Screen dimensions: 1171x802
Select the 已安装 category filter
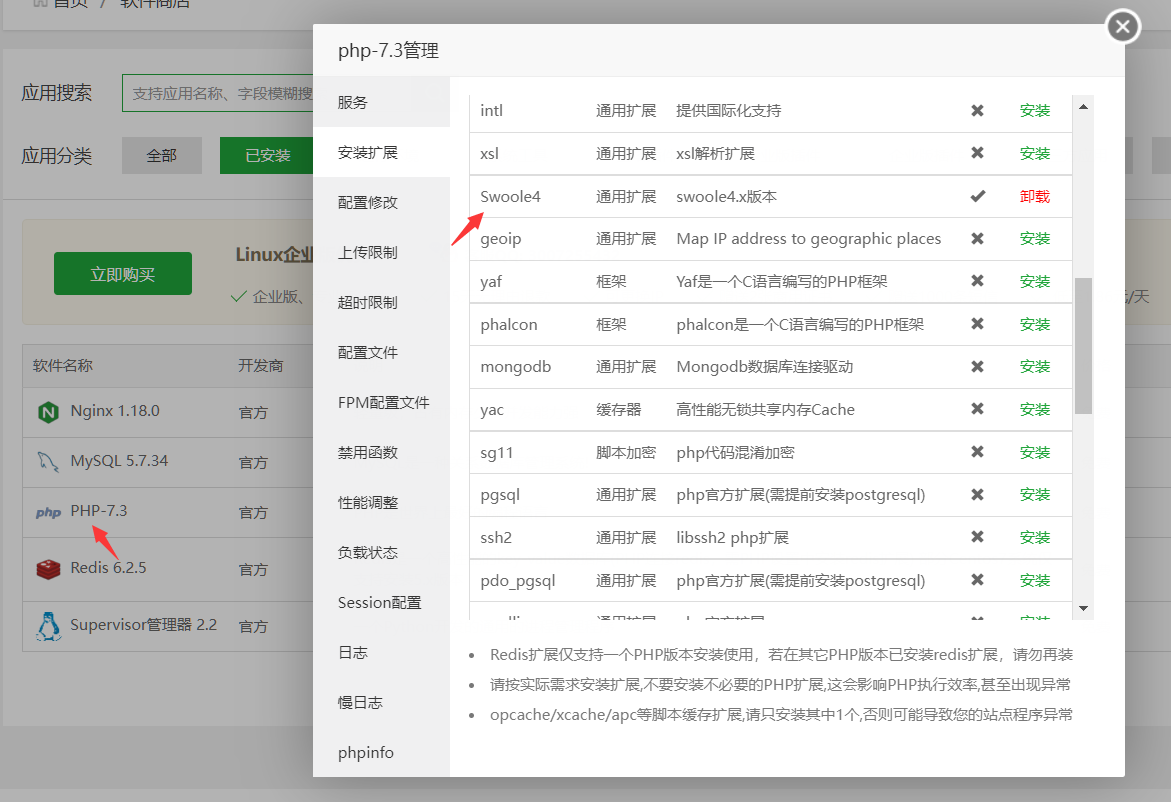(267, 155)
